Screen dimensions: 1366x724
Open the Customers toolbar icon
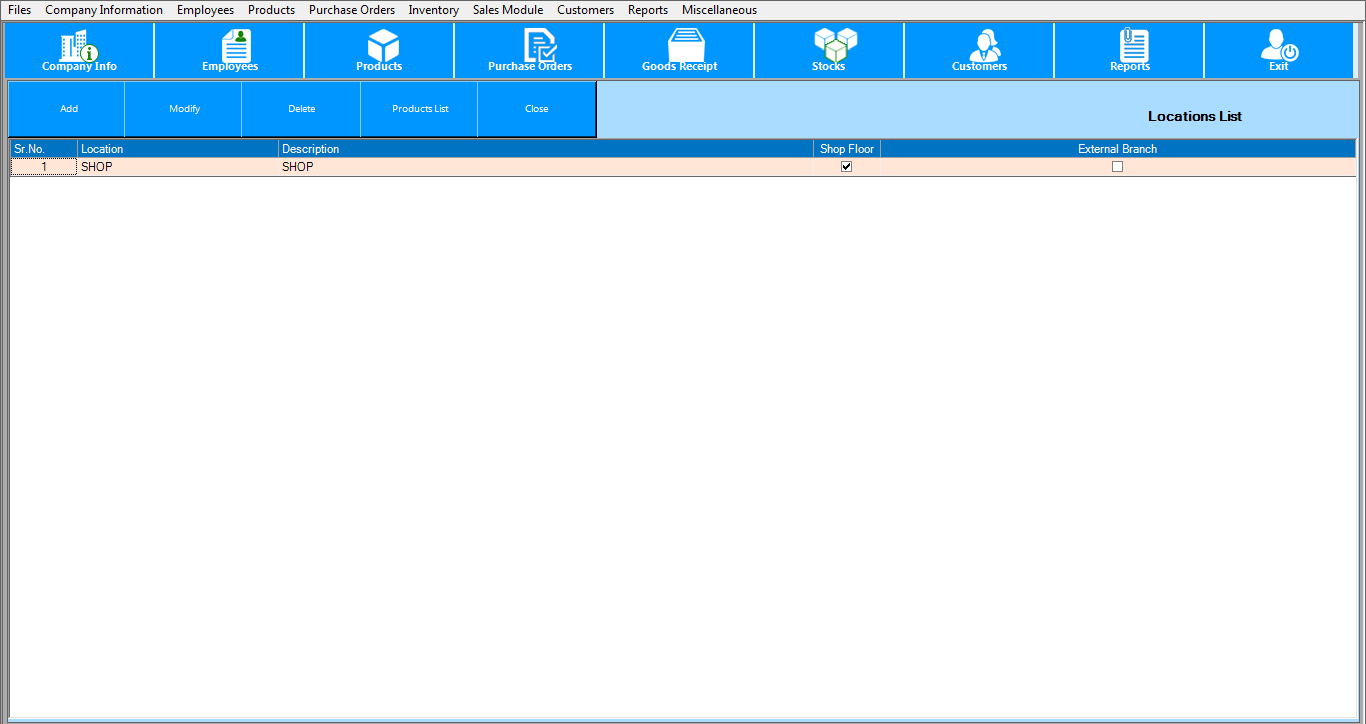(x=979, y=50)
